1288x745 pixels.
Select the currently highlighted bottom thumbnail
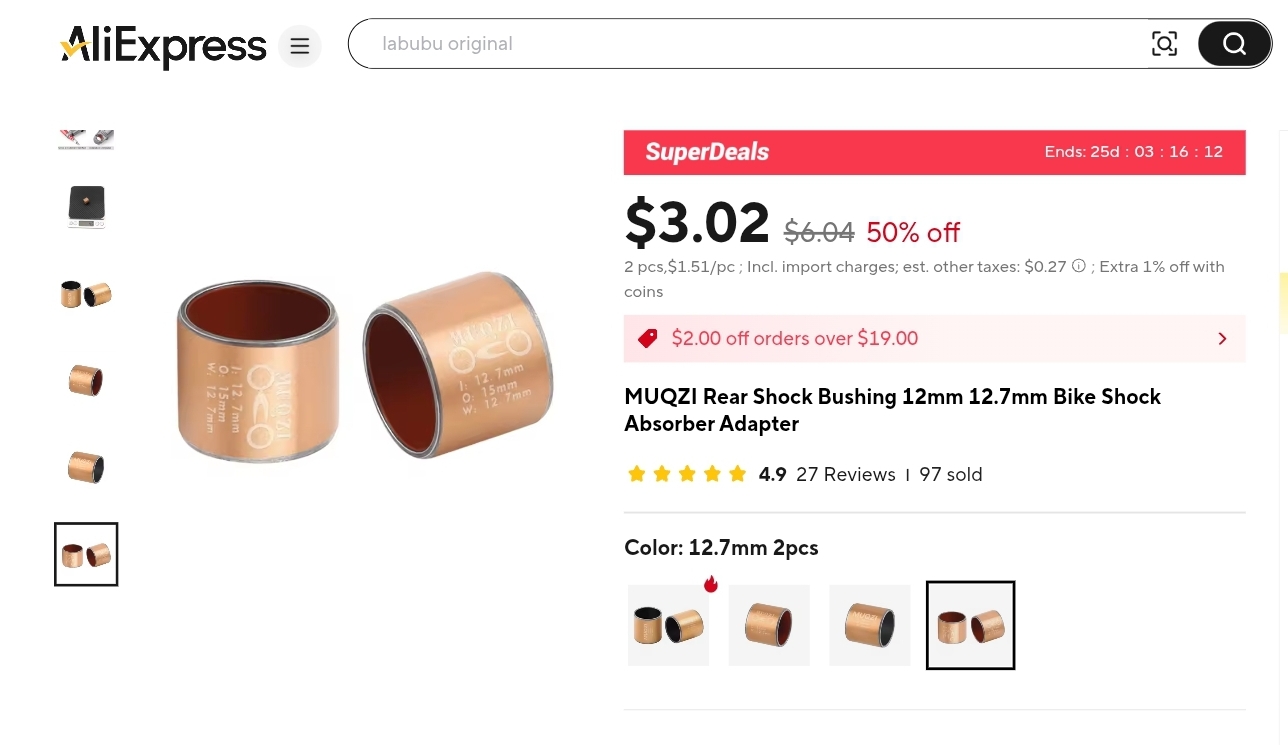(86, 554)
